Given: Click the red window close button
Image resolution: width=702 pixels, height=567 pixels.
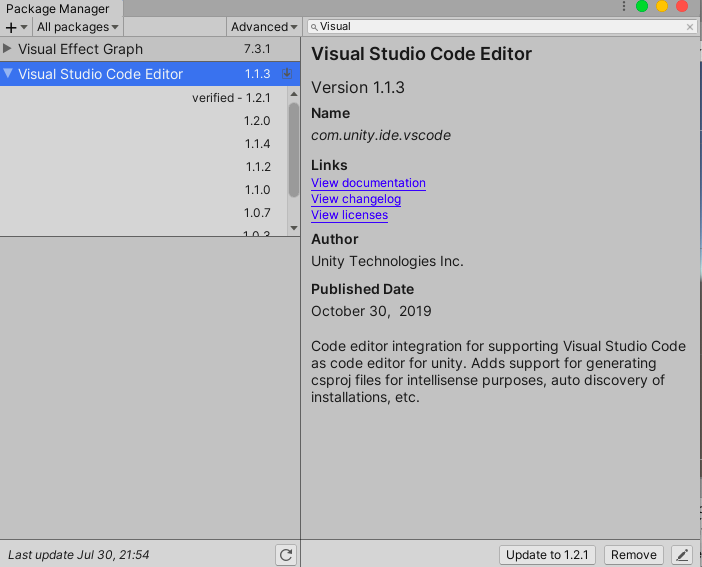Looking at the screenshot, I should pyautogui.click(x=682, y=6).
